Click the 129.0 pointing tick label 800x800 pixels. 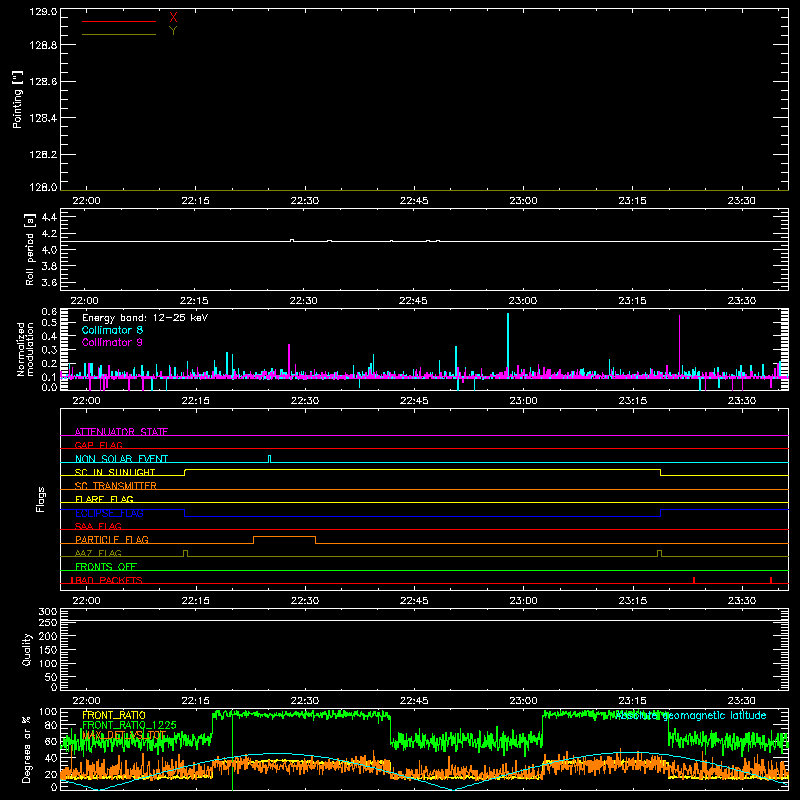point(43,12)
